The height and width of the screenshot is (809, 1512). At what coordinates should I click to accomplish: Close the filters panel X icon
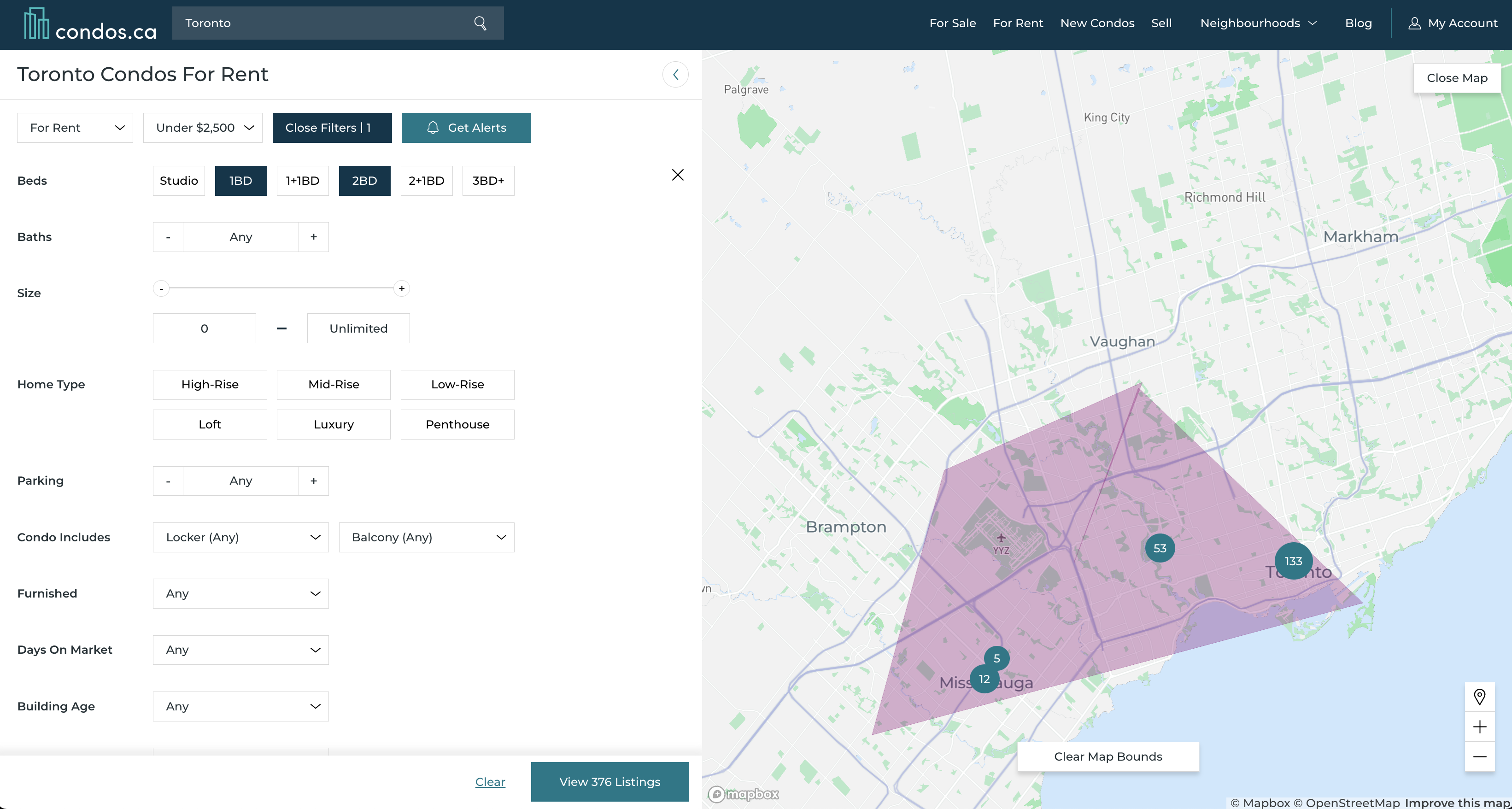[677, 175]
